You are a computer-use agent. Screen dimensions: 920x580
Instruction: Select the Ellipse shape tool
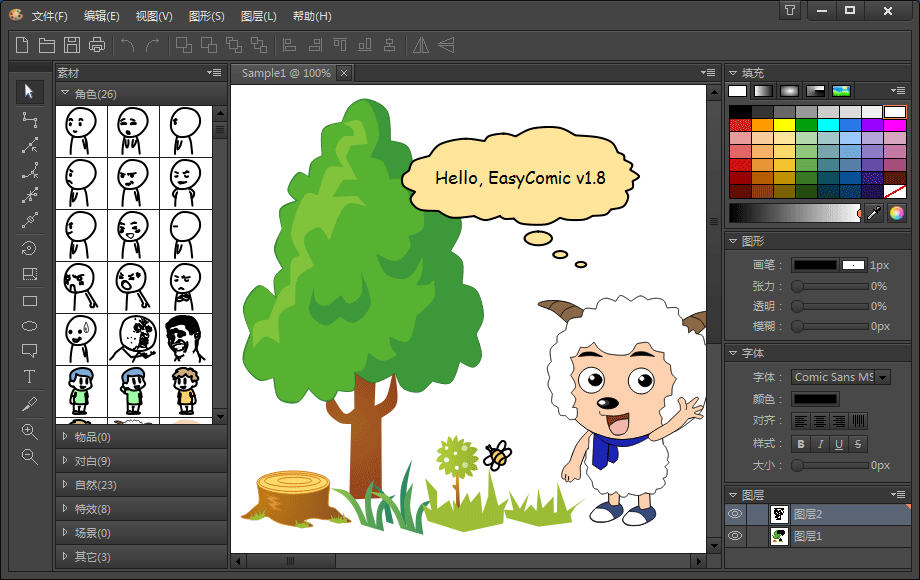(29, 325)
